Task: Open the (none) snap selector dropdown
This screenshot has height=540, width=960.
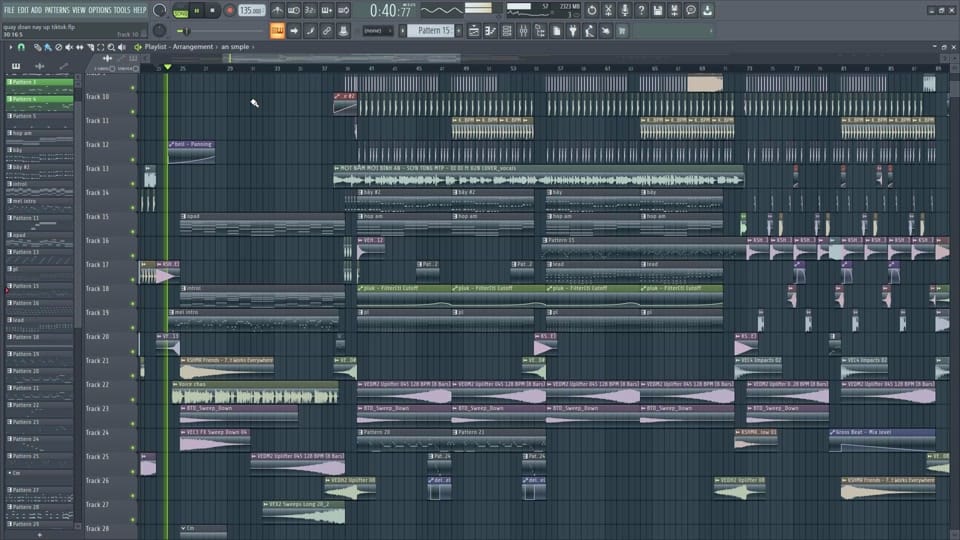Action: click(x=377, y=31)
